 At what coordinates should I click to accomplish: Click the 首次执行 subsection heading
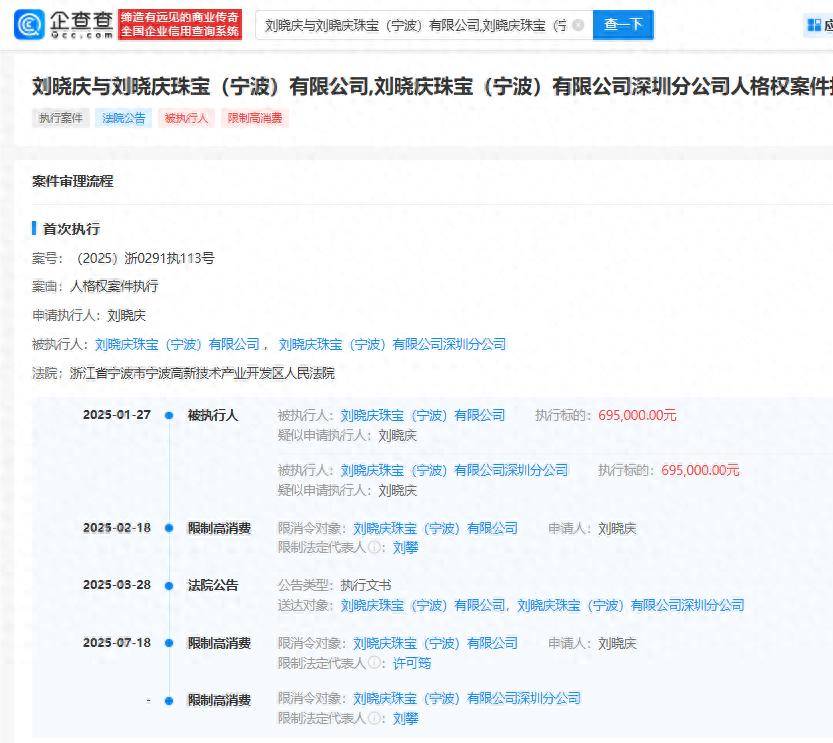click(71, 229)
